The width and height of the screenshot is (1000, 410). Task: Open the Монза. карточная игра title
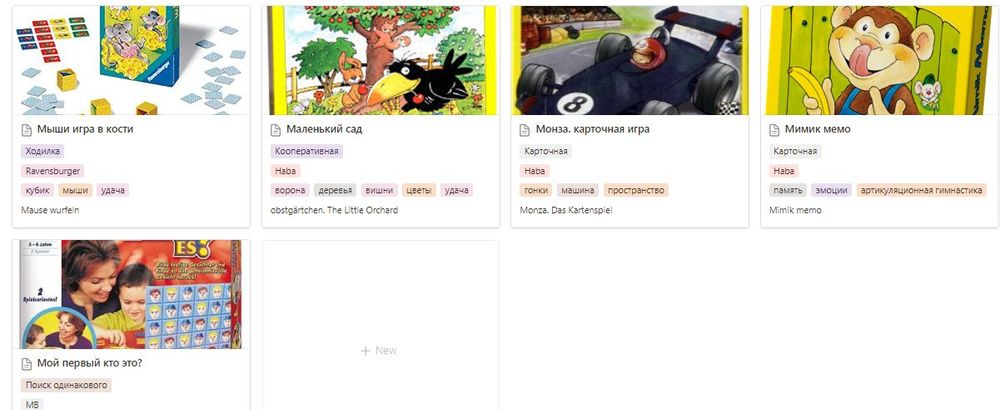(x=592, y=129)
